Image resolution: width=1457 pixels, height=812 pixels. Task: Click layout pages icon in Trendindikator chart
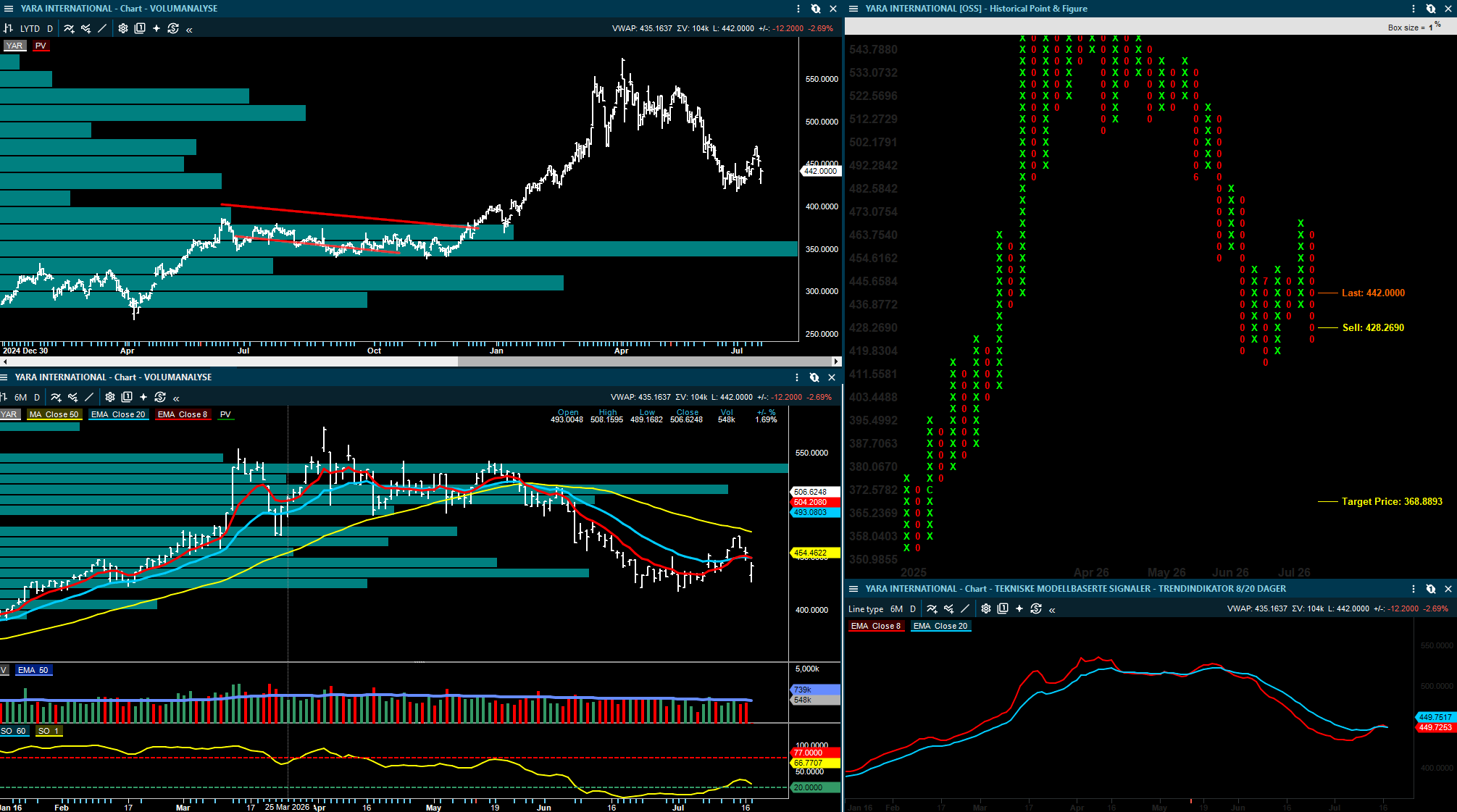click(x=1003, y=608)
